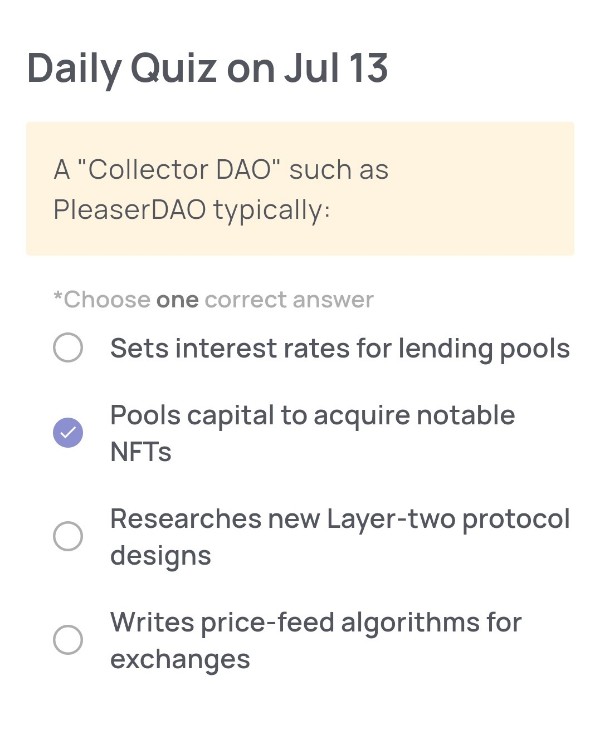Click the checked purple radio for "Pools capital" answer
Image resolution: width=600 pixels, height=730 pixels.
68,433
